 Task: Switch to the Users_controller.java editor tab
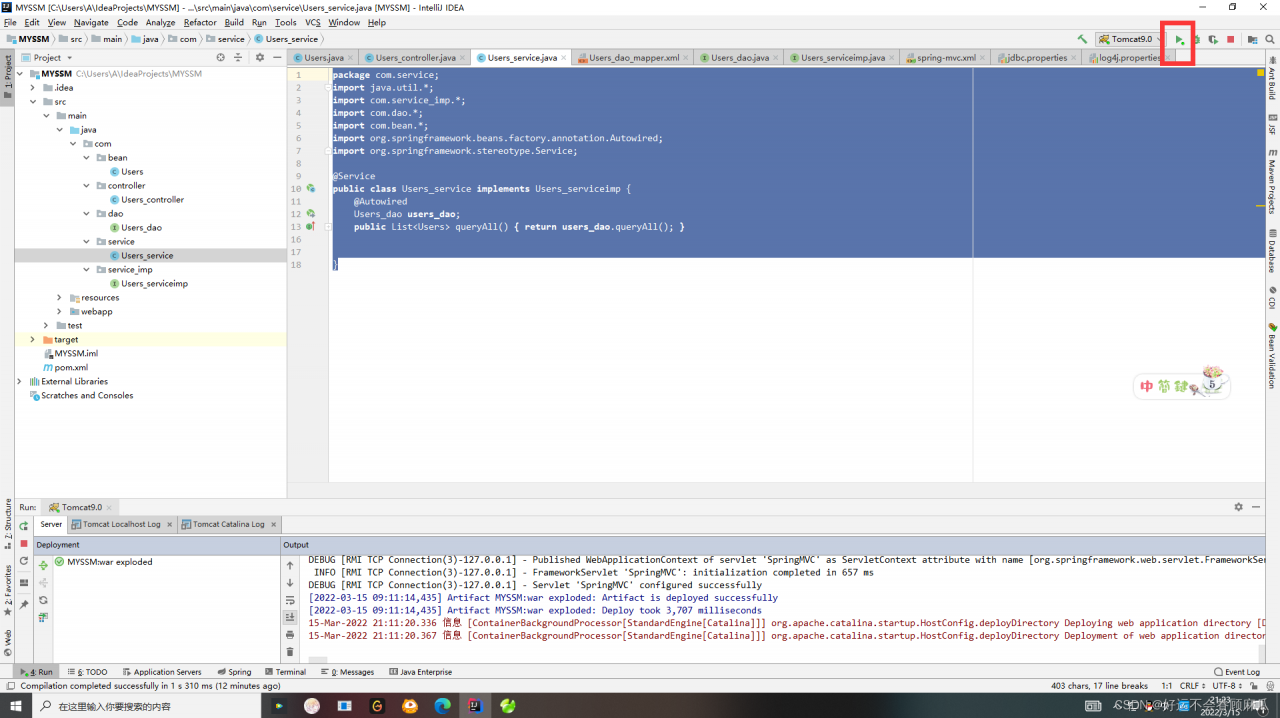coord(415,58)
